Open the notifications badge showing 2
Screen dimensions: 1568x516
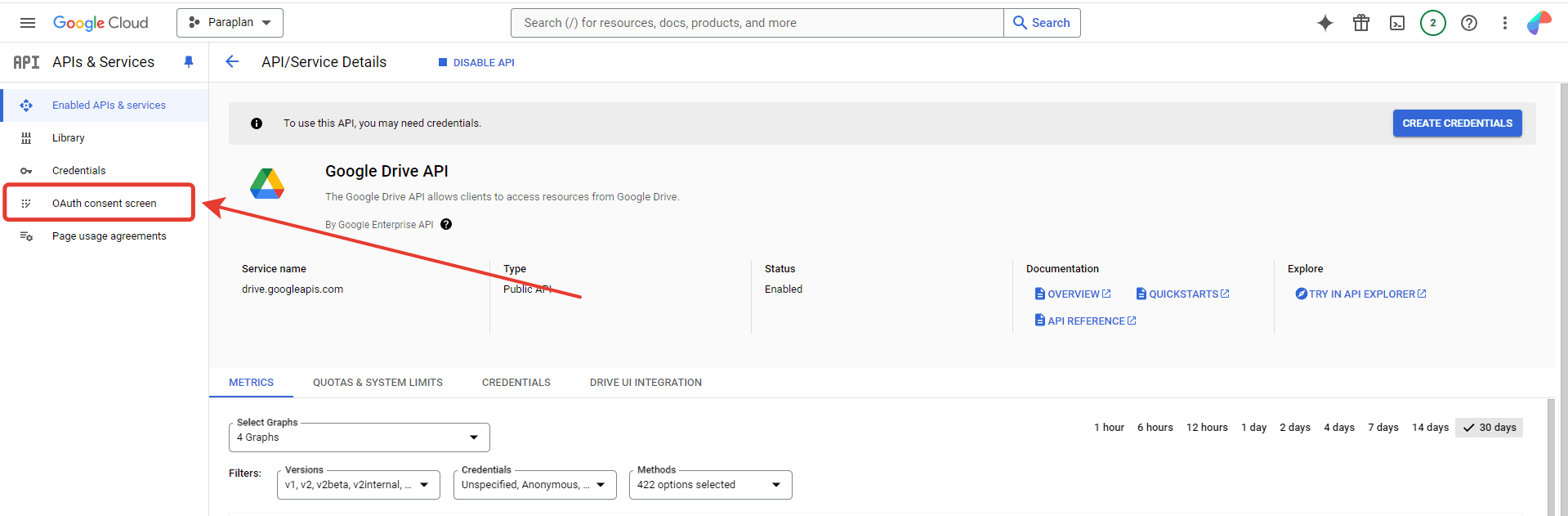point(1432,23)
